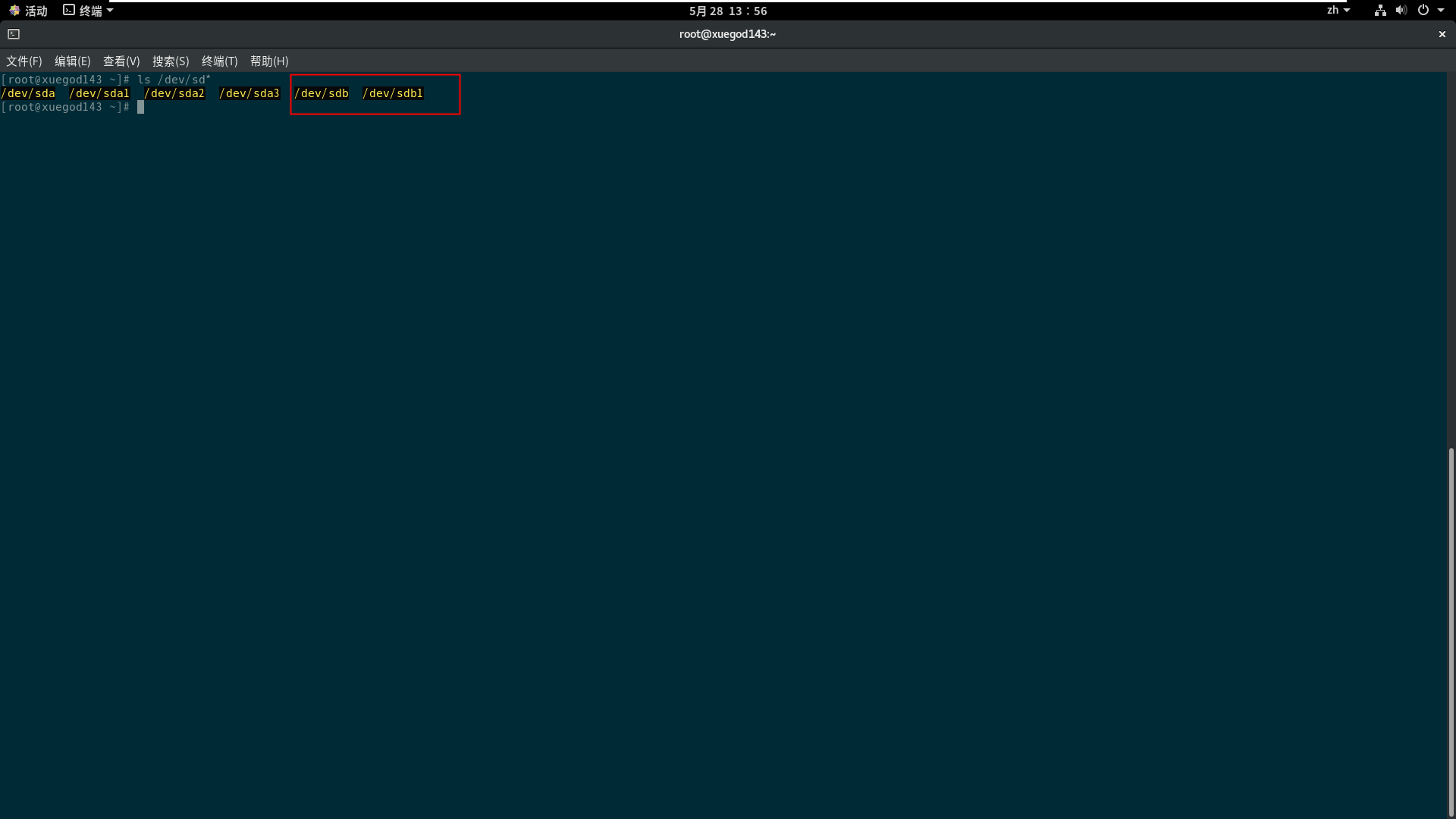
Task: Open the 活动 Activities overview
Action: 29,11
